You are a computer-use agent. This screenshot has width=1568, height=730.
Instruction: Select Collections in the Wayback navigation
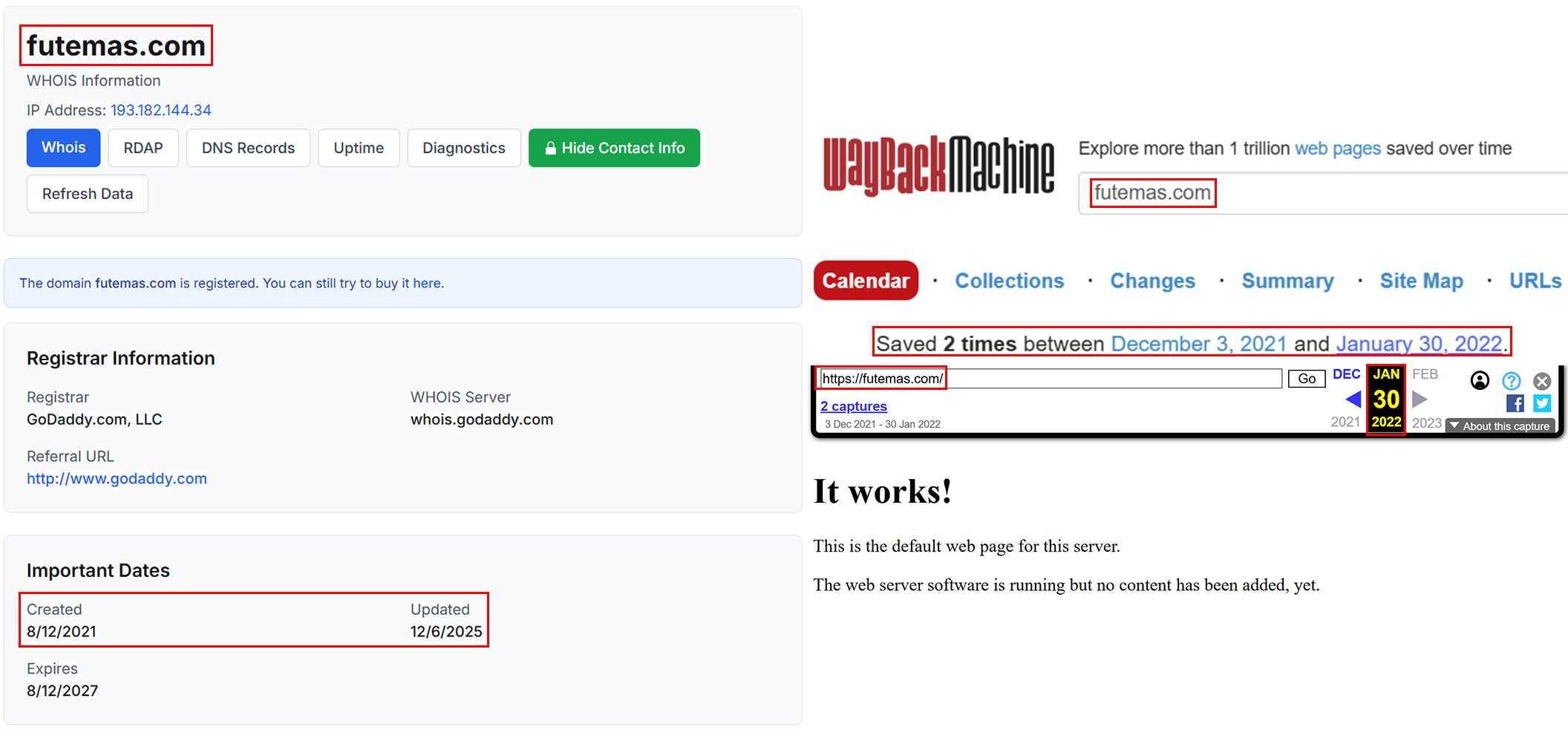pos(1009,281)
